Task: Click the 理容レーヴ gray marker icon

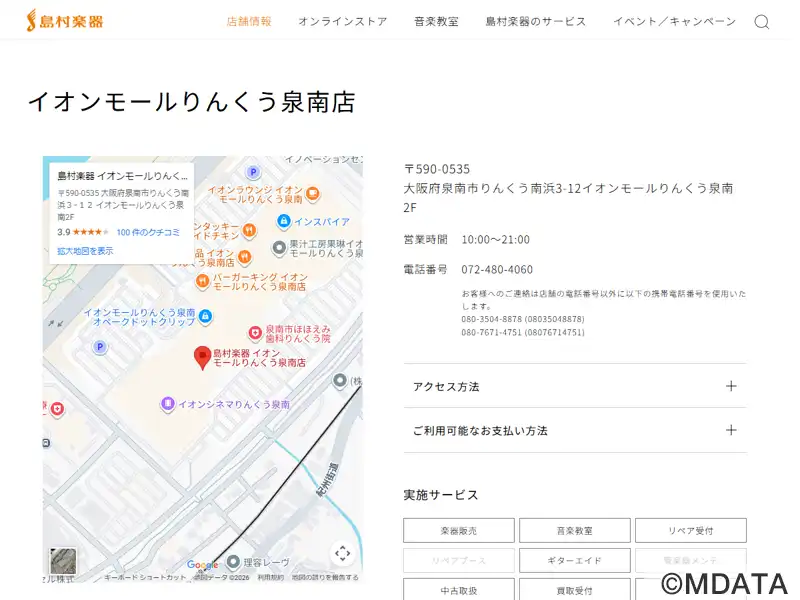Action: pos(233,562)
